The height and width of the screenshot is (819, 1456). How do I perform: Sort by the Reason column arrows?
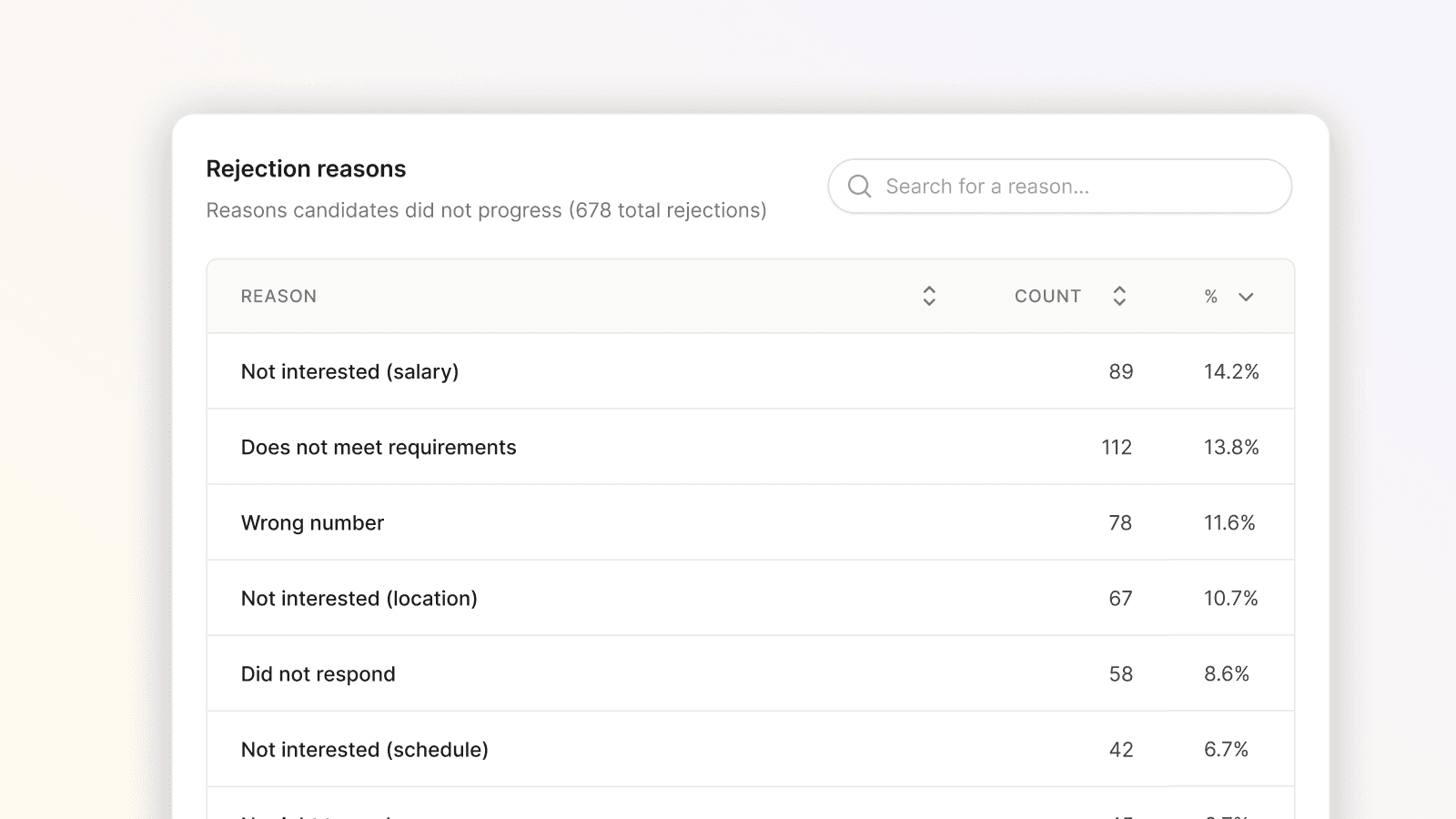929,296
